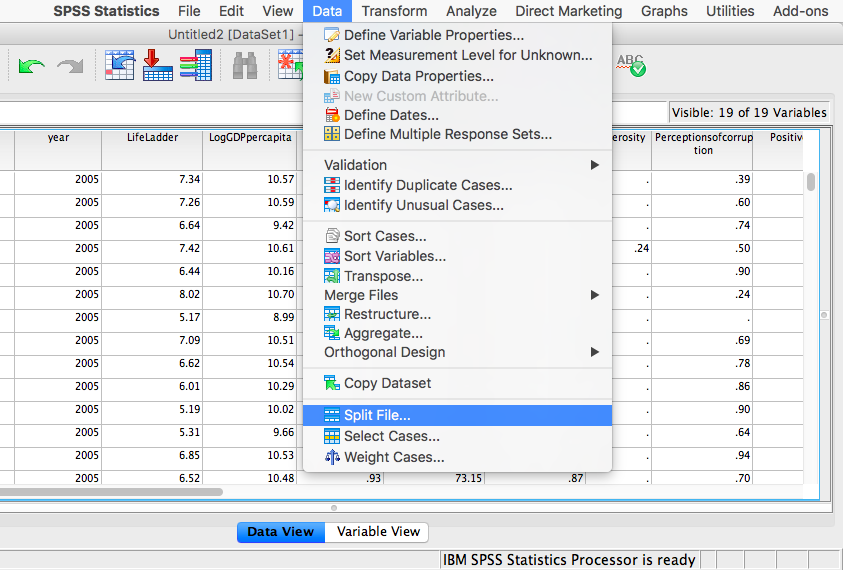Switch to Data View tab
The width and height of the screenshot is (843, 570).
pyautogui.click(x=281, y=532)
